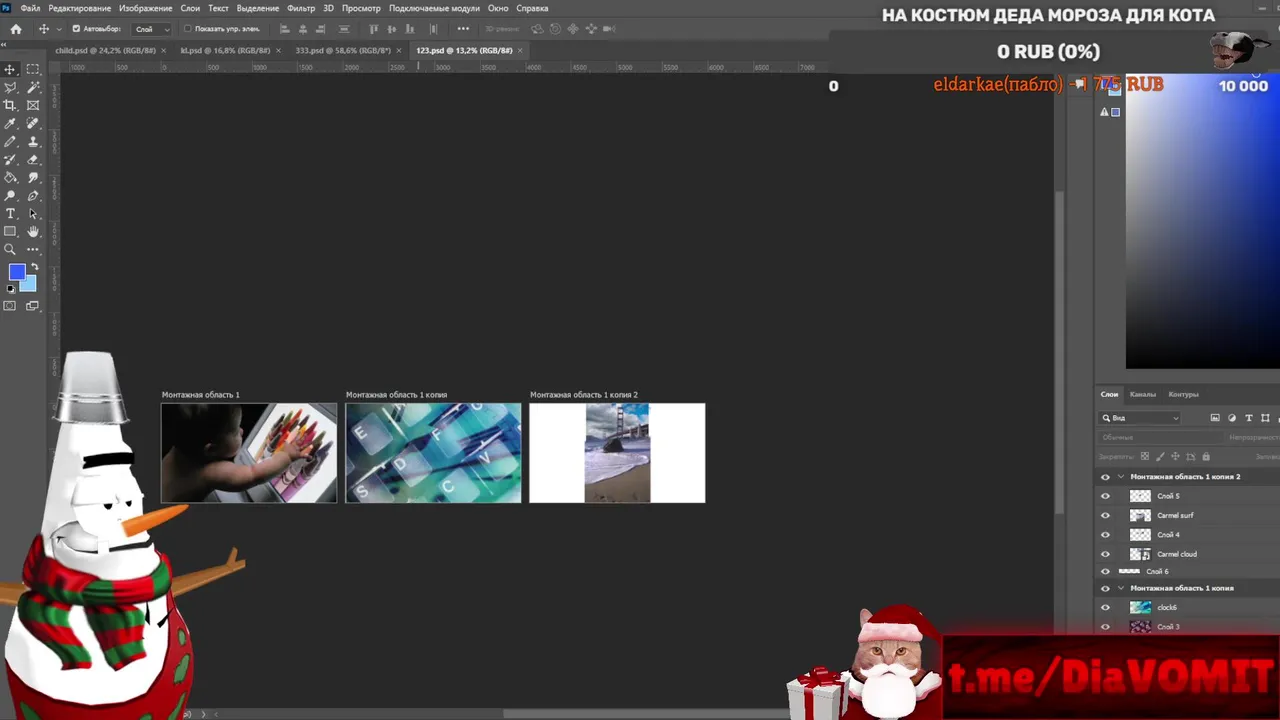Collapse Монтажная область 1 копия 2 group
Screen dimensions: 1280x720
click(1121, 477)
